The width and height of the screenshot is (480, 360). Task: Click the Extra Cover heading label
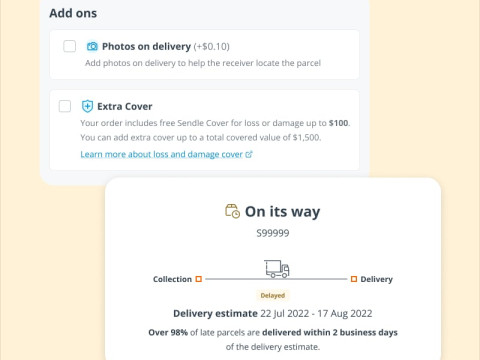point(125,107)
